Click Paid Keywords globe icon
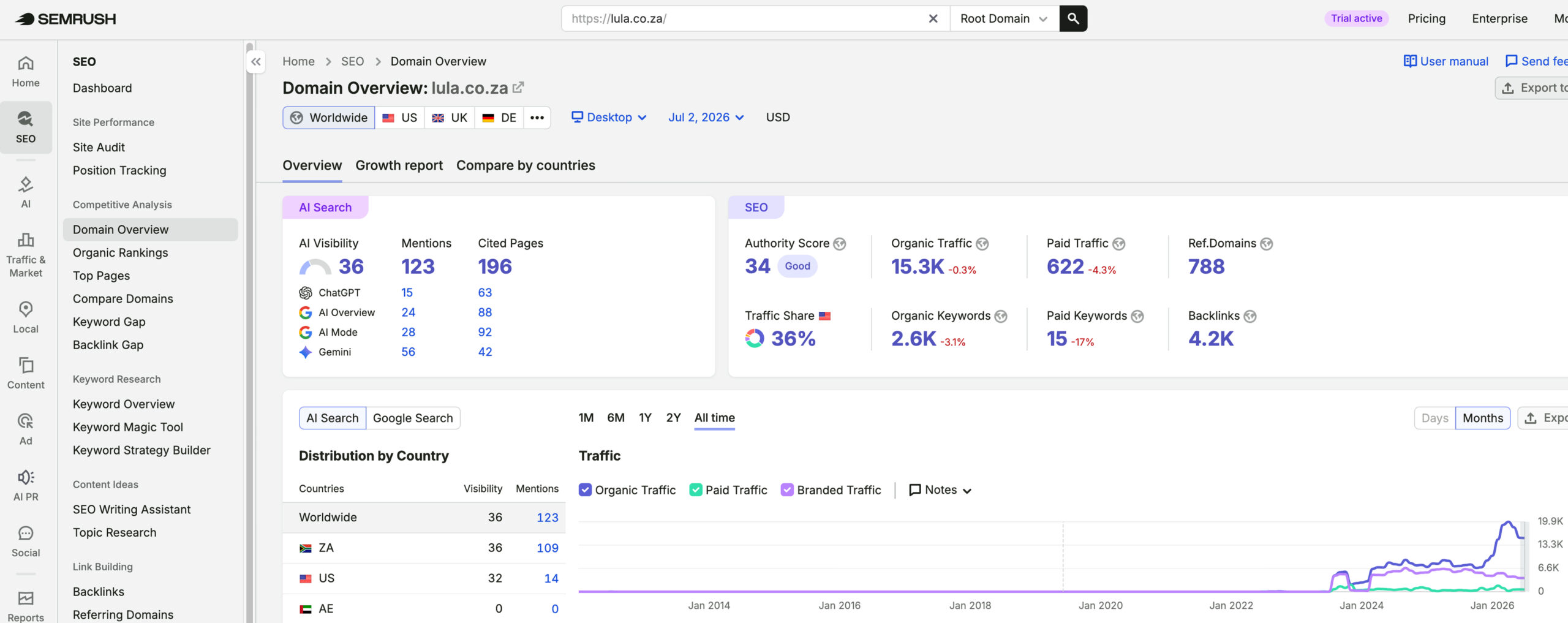Viewport: 1568px width, 623px height. (1137, 316)
